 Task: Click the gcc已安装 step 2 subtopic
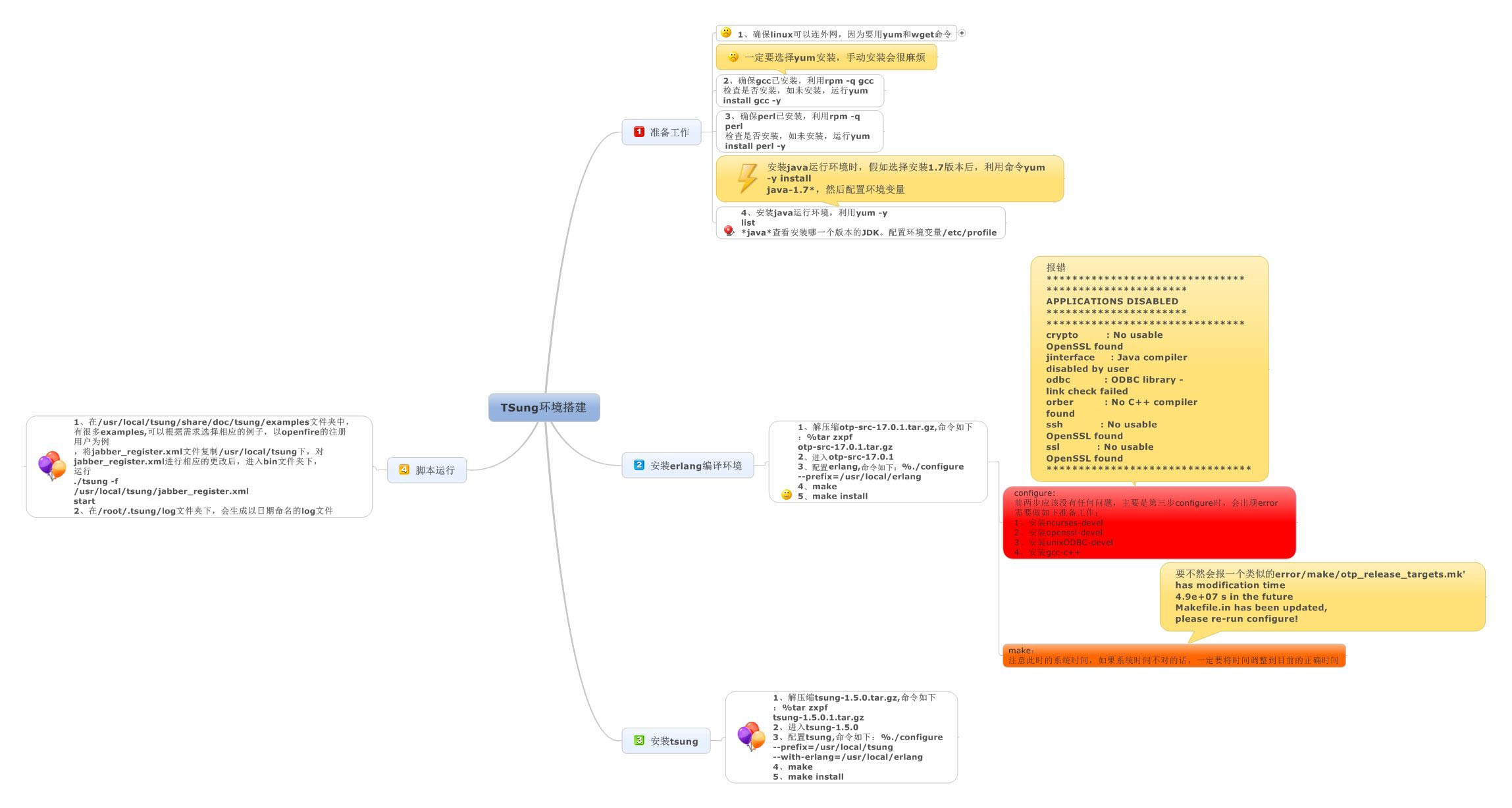[x=799, y=90]
